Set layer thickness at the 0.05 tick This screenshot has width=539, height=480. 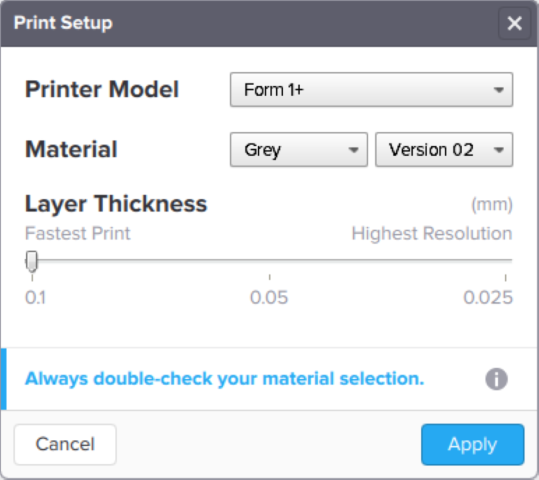coord(270,261)
